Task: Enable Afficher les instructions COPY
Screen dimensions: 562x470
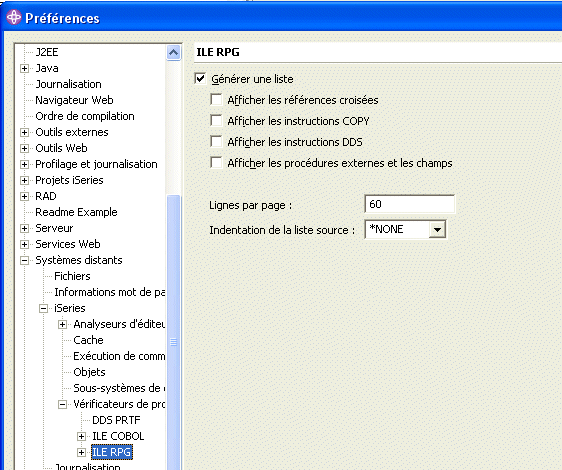Action: pos(216,120)
